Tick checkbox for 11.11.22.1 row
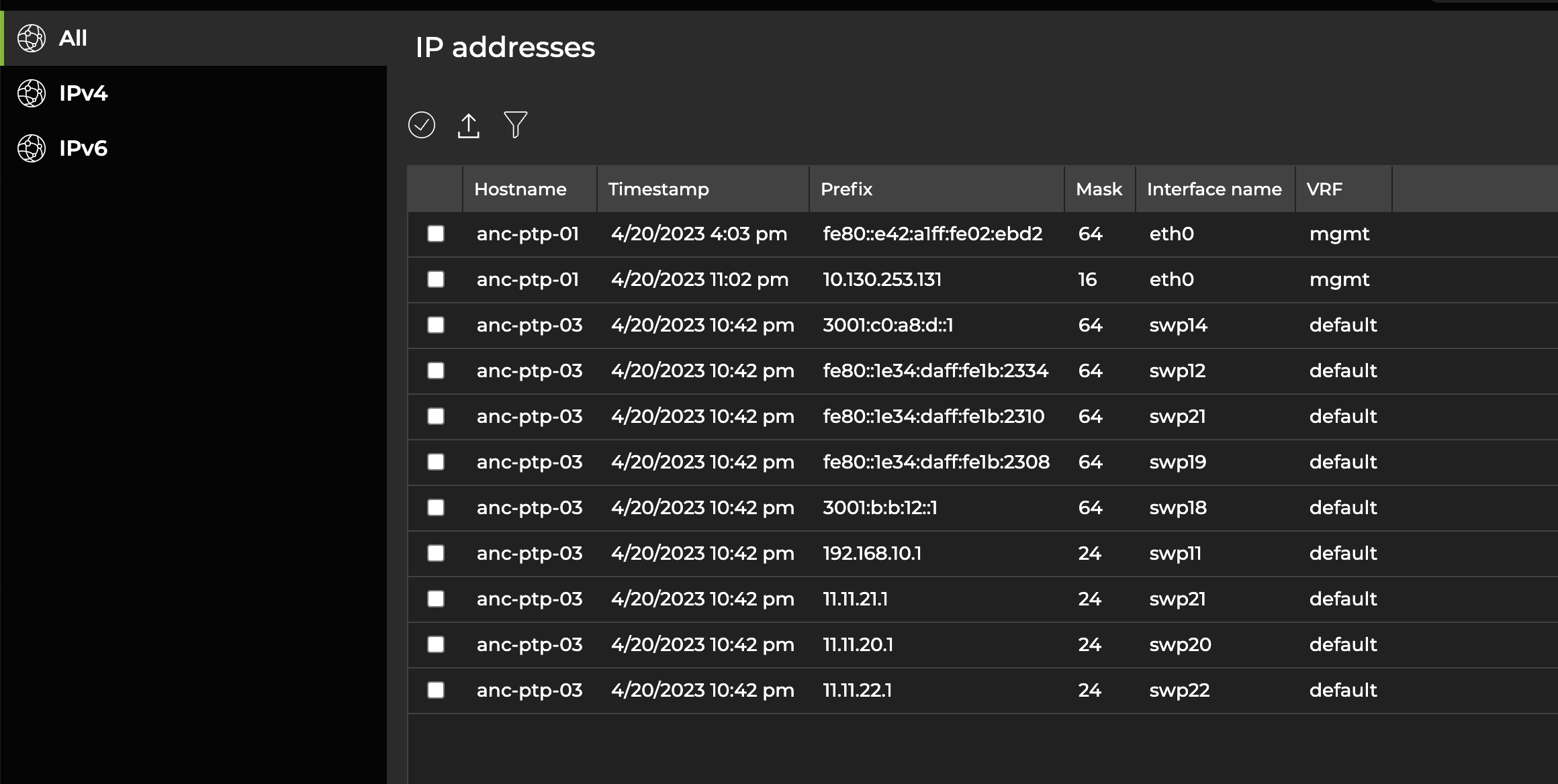Screen dimensions: 1558x784 click(436, 690)
